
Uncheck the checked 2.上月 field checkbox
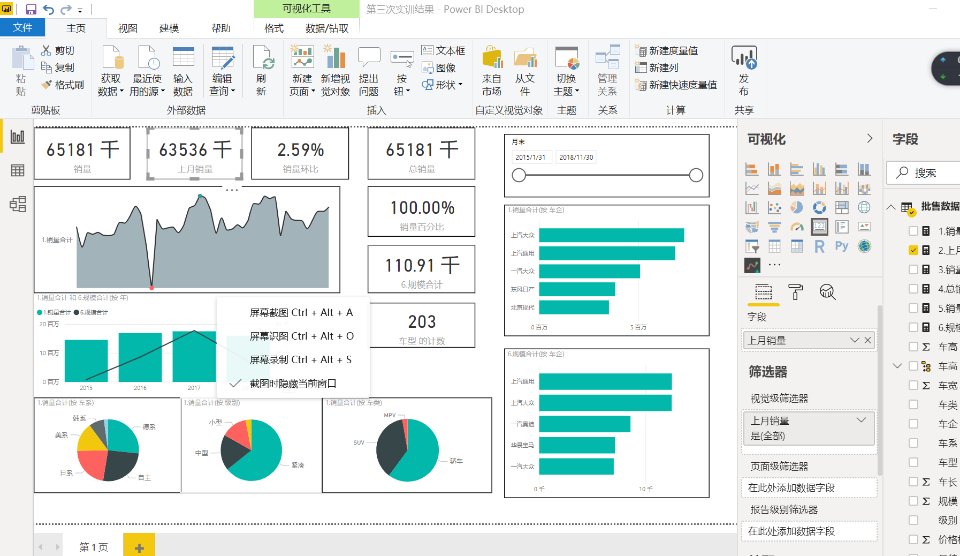click(x=913, y=250)
